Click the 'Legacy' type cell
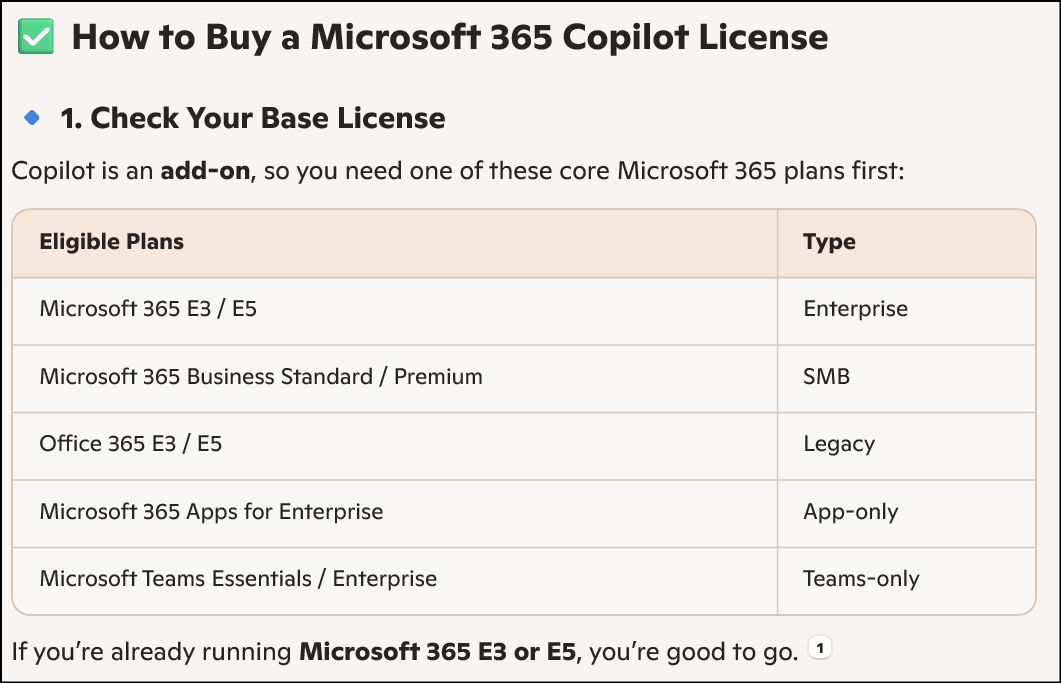 tap(839, 444)
